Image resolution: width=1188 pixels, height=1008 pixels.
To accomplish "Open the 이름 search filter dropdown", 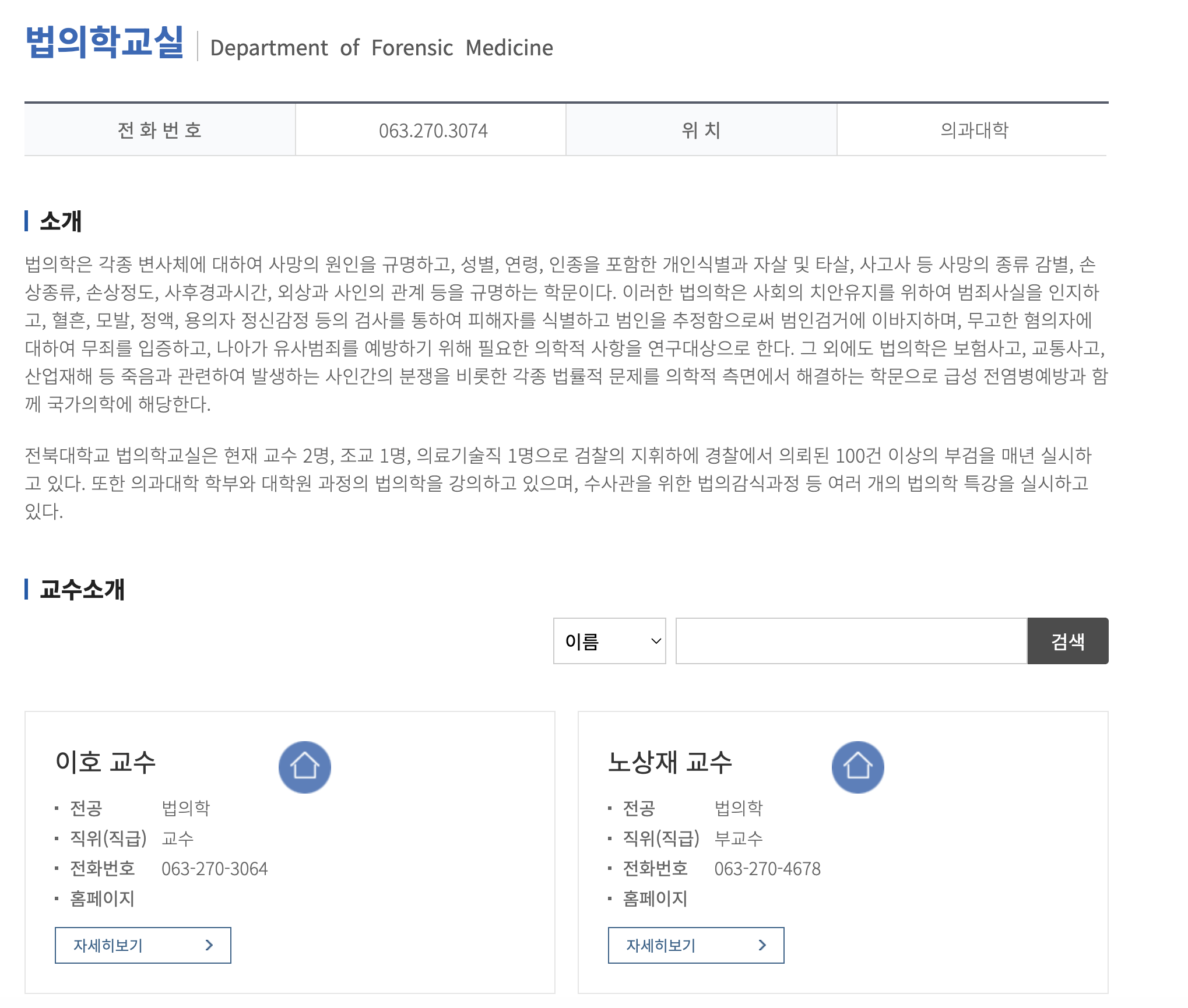I will (x=609, y=641).
